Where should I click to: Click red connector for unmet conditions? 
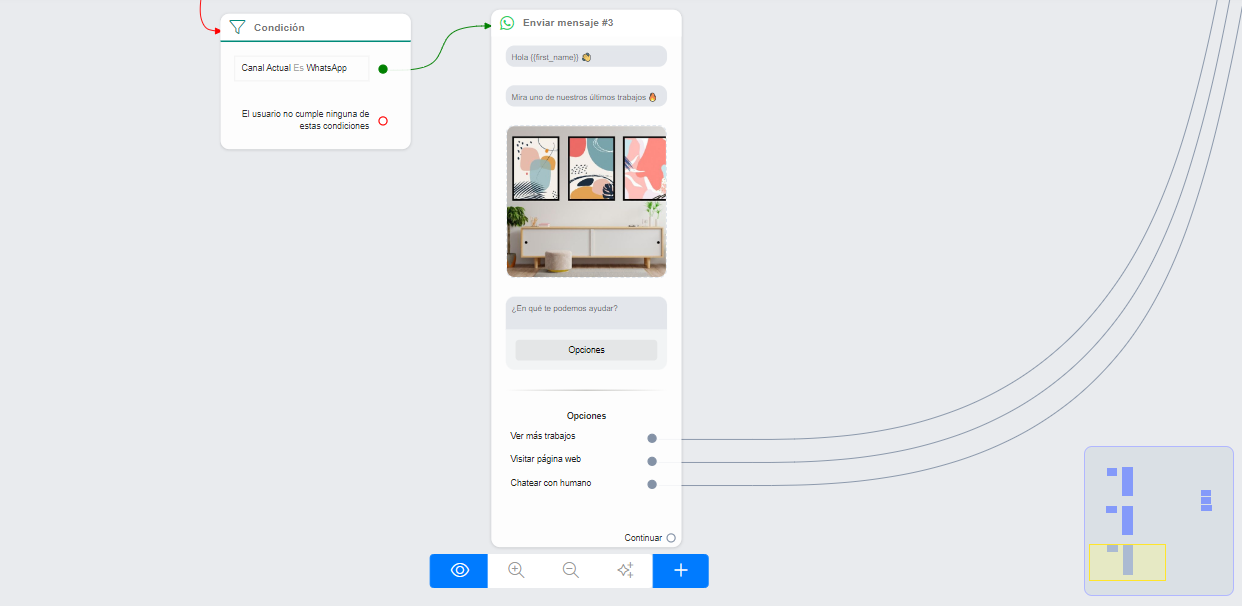tap(383, 121)
